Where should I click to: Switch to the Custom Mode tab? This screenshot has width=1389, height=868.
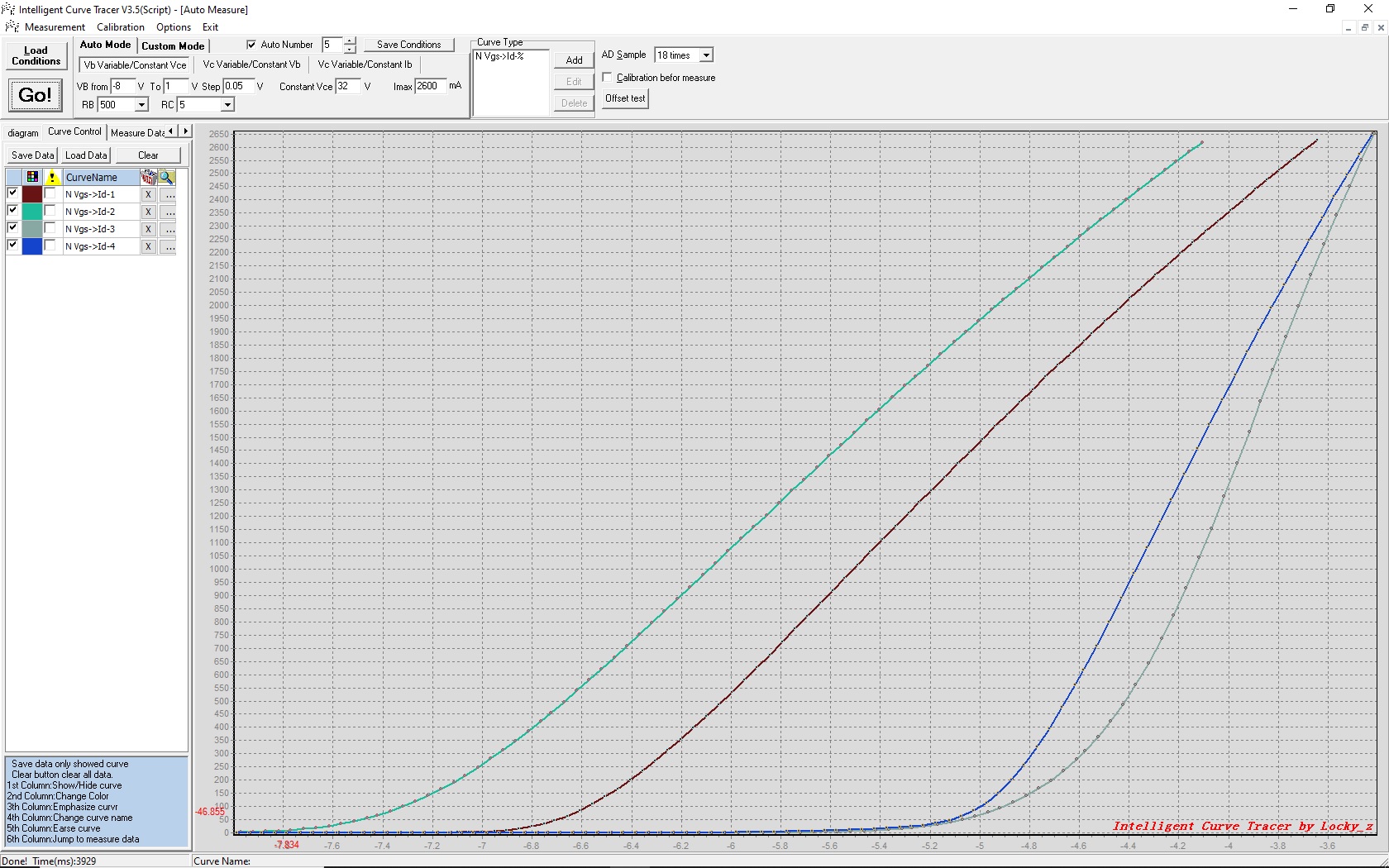click(x=173, y=46)
